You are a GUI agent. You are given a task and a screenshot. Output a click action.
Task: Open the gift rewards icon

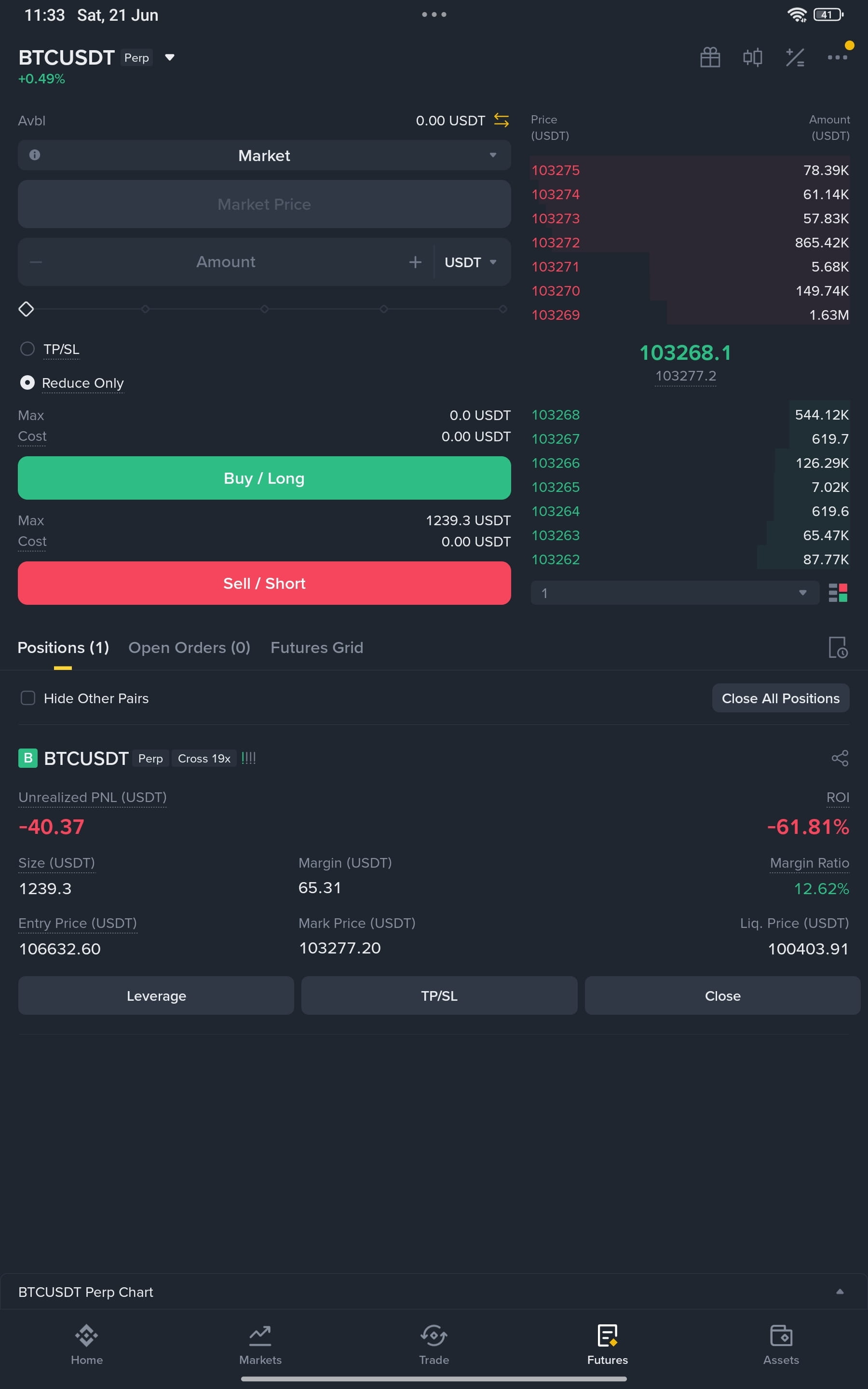[710, 57]
